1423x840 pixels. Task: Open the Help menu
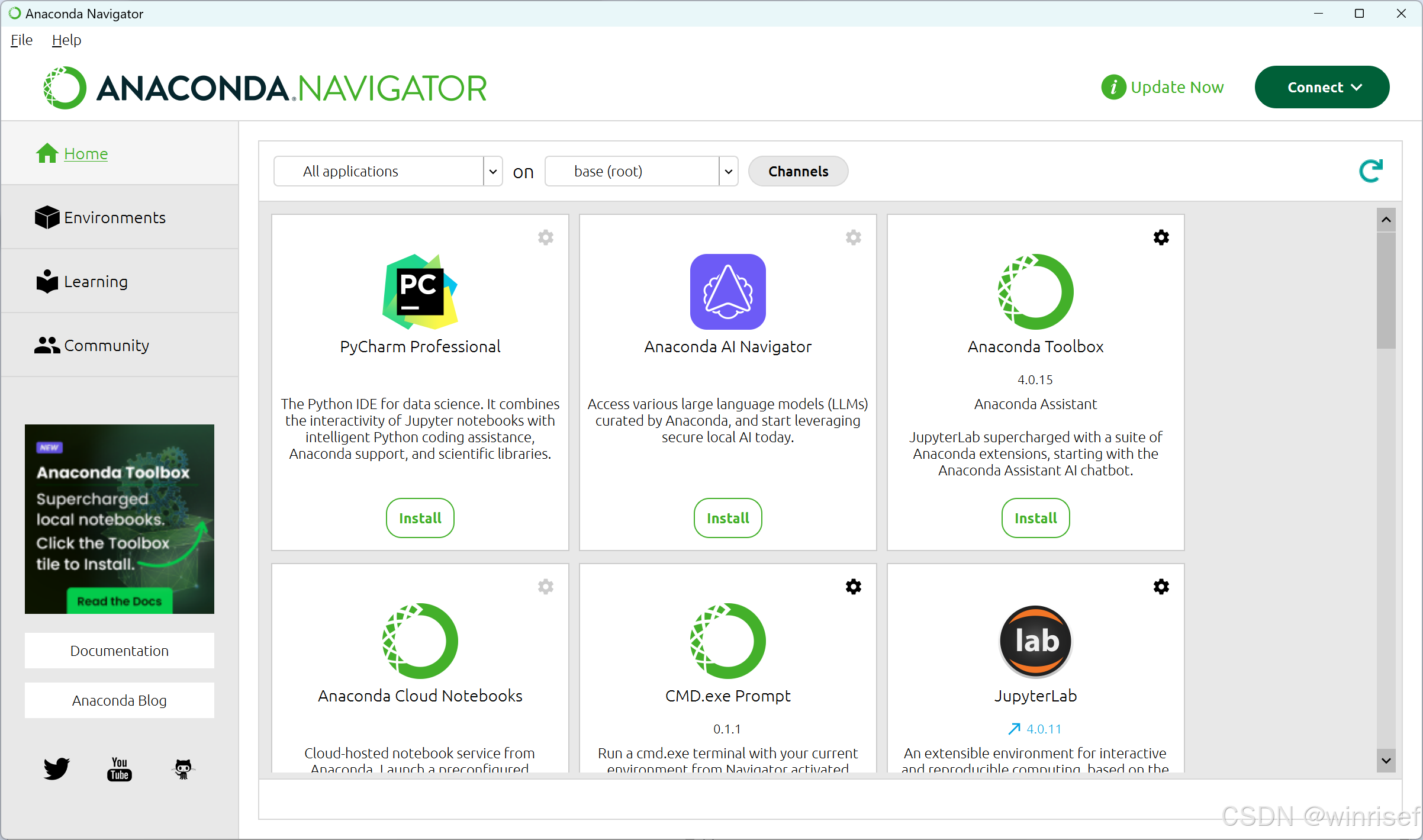click(x=66, y=40)
